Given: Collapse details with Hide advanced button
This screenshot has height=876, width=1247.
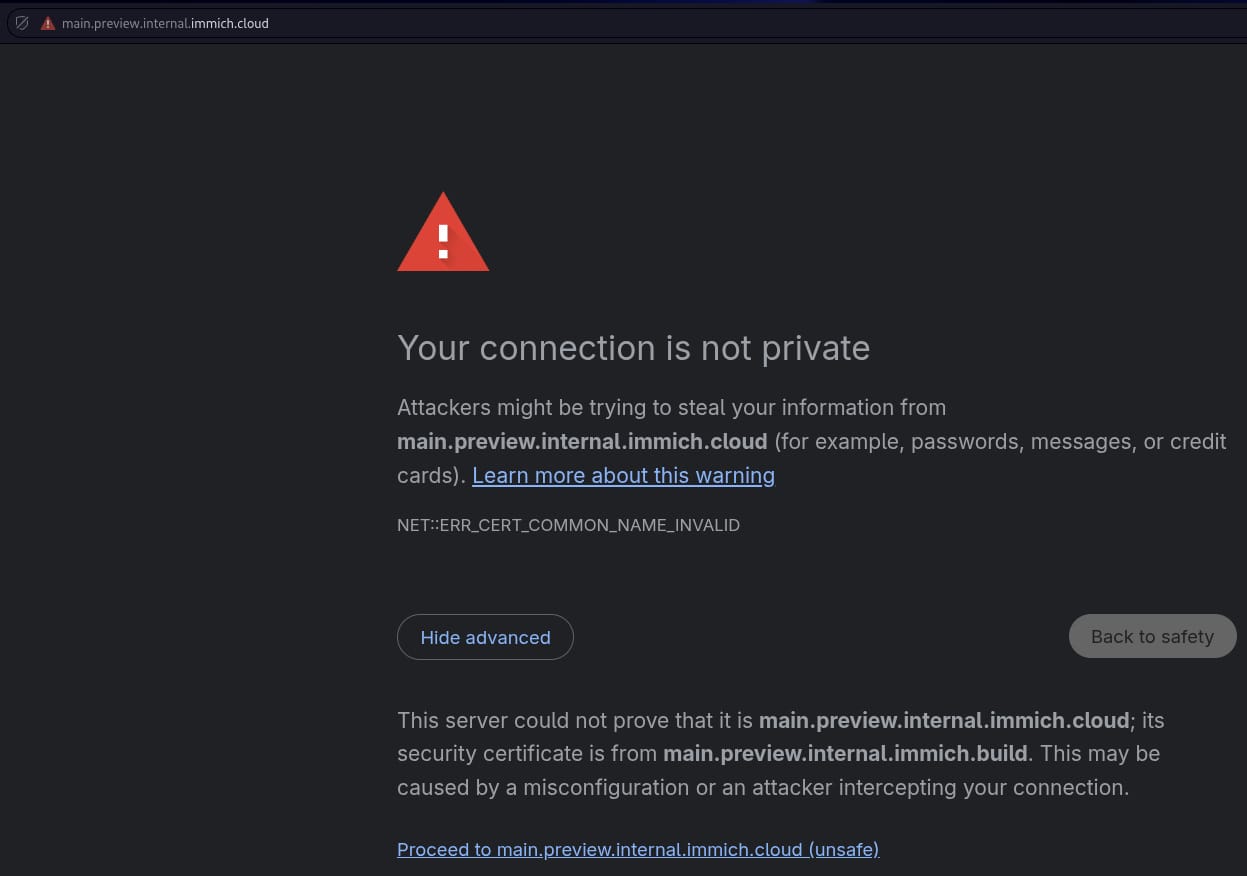Looking at the screenshot, I should click(485, 637).
